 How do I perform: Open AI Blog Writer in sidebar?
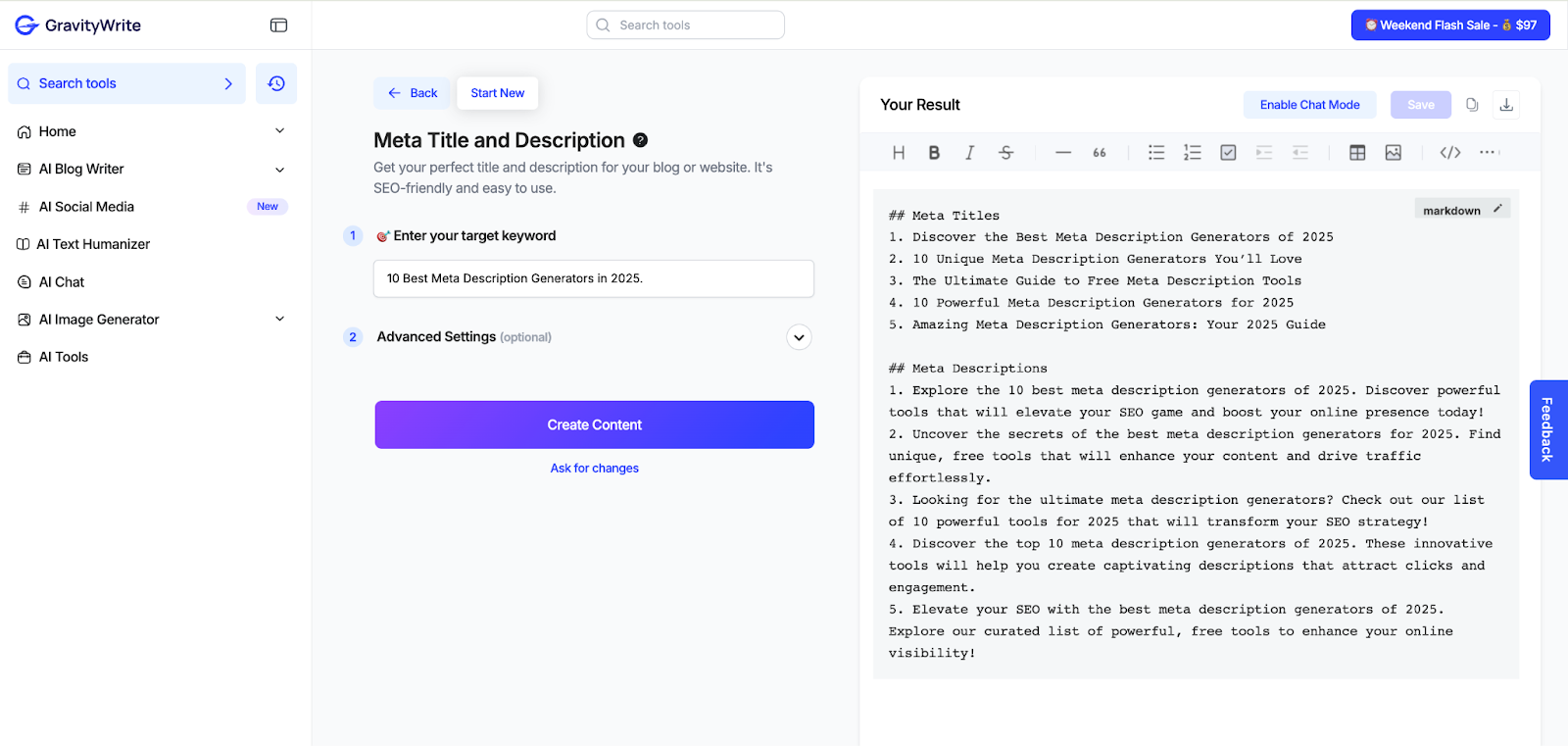point(81,169)
